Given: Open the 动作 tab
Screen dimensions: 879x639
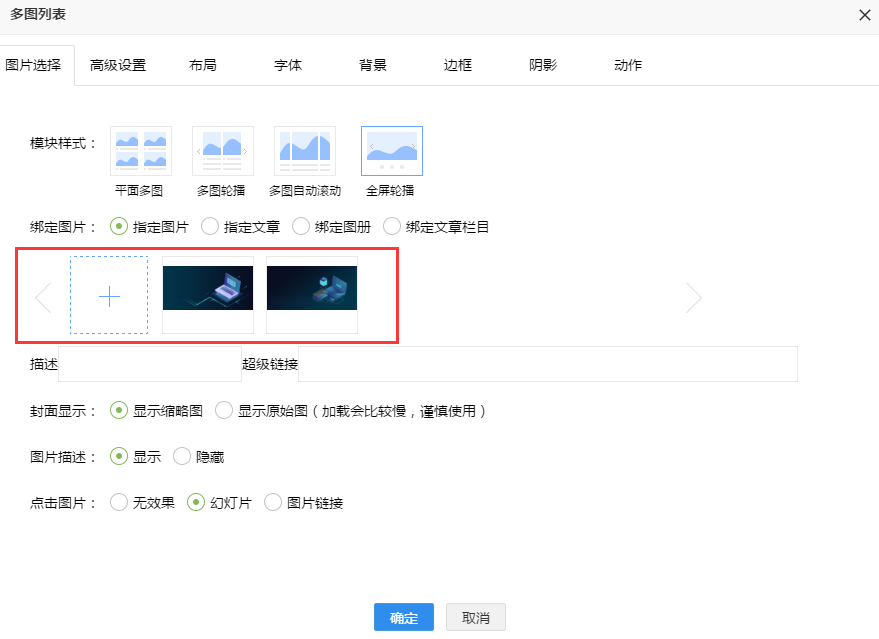Looking at the screenshot, I should (628, 65).
